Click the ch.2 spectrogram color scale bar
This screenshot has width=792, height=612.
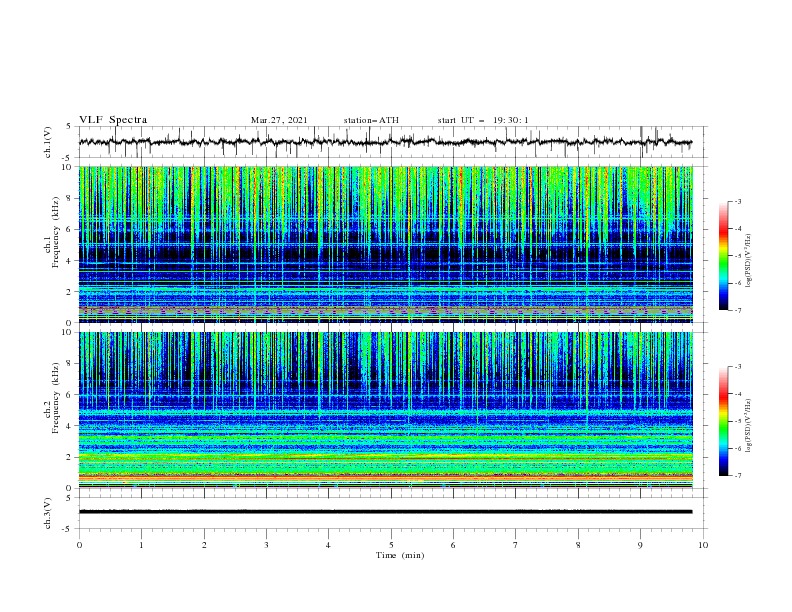tap(724, 421)
